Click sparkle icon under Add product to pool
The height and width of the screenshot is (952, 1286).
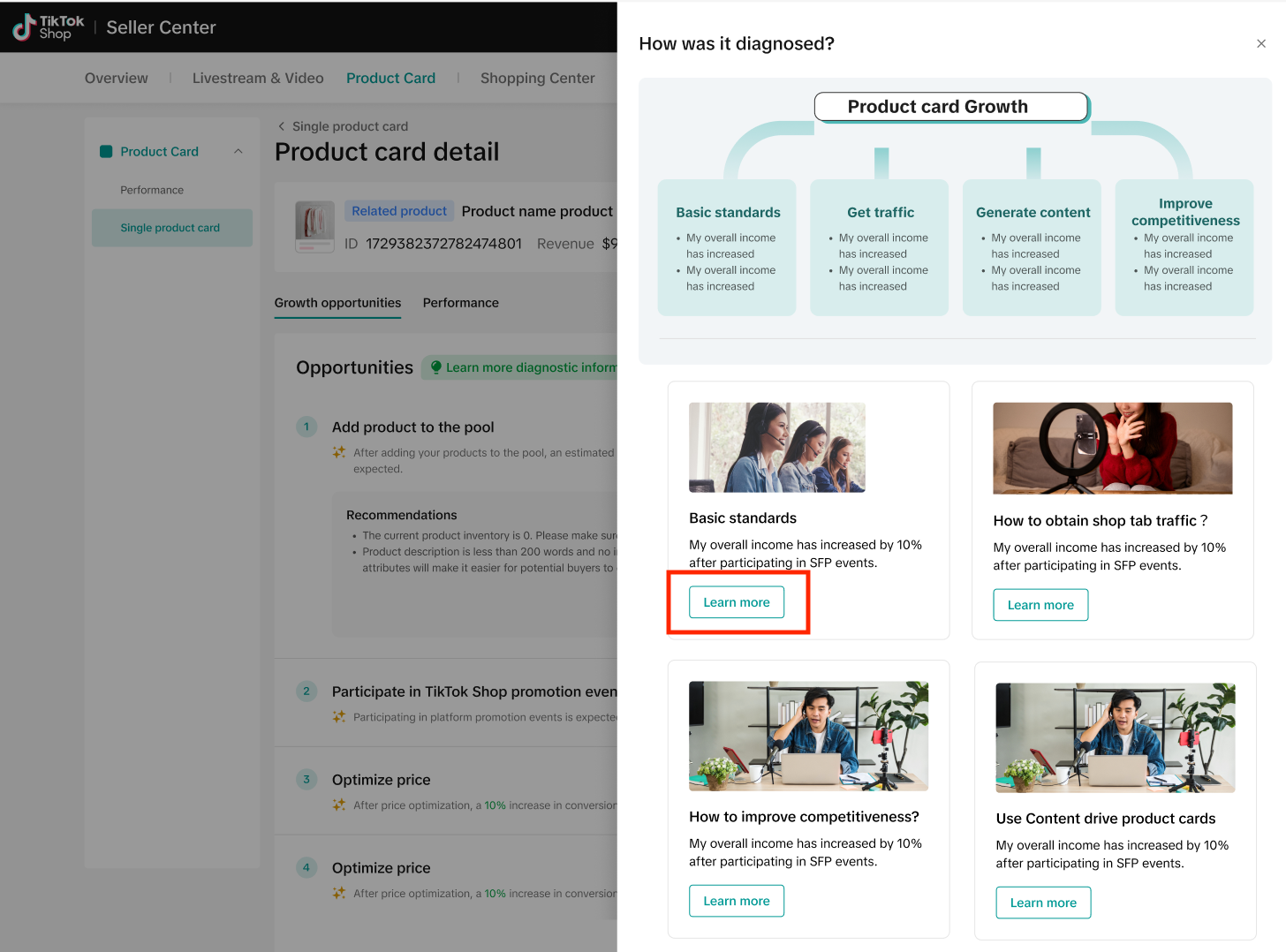click(339, 452)
